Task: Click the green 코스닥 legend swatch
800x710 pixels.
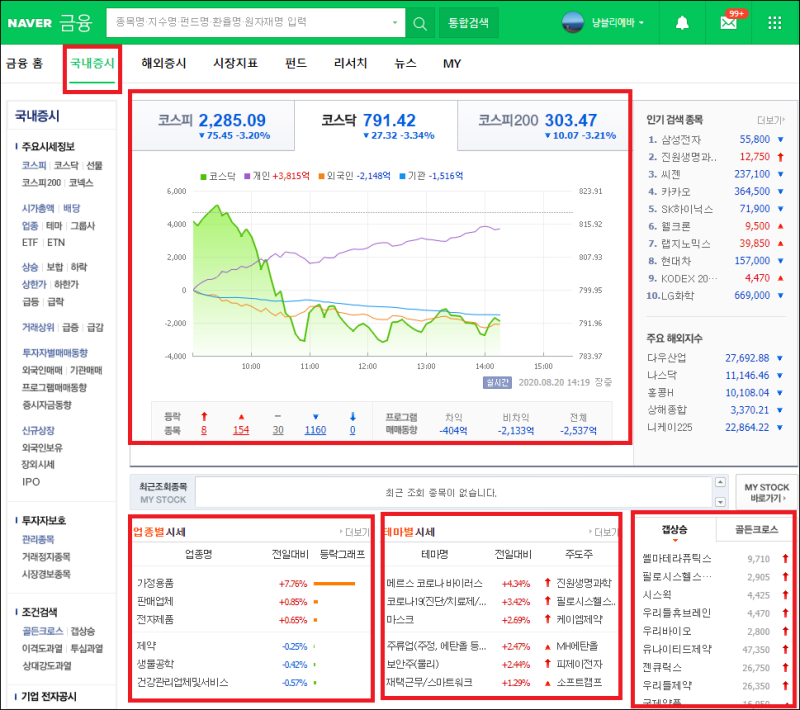Action: (203, 176)
